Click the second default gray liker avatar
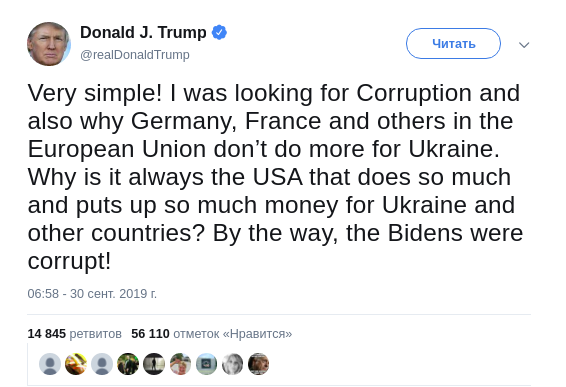The image size is (566, 387). tap(102, 364)
